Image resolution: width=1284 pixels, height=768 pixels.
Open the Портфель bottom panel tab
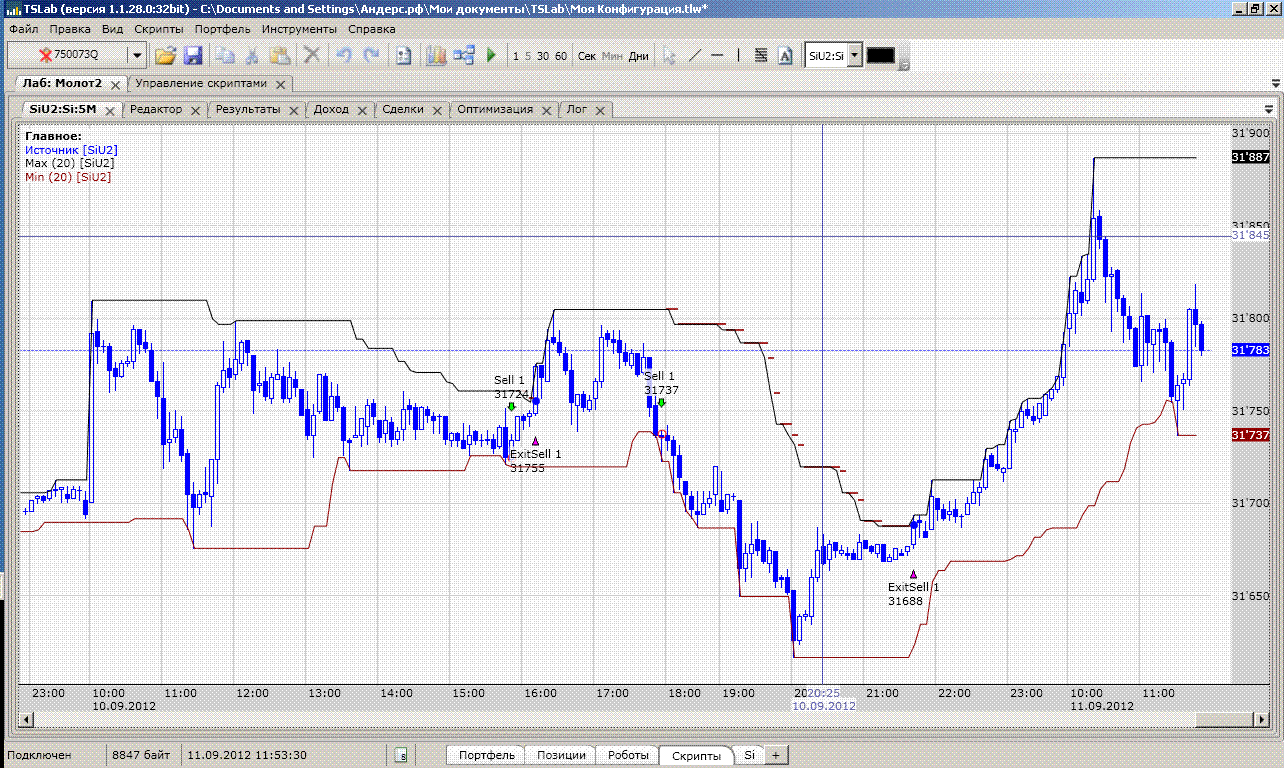point(486,755)
